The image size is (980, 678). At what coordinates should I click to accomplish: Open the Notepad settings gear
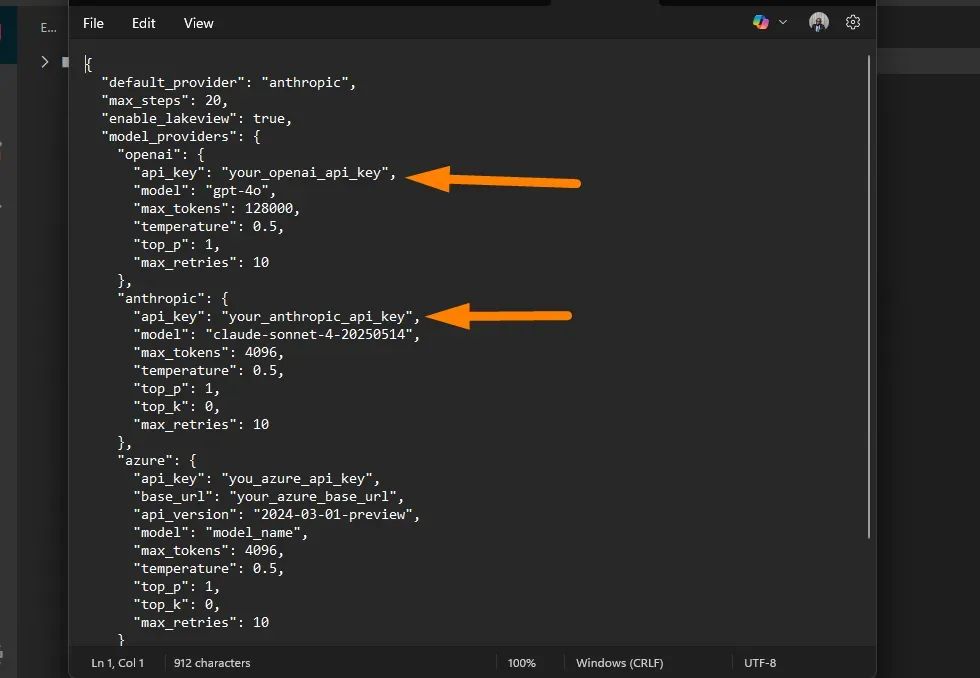[853, 22]
